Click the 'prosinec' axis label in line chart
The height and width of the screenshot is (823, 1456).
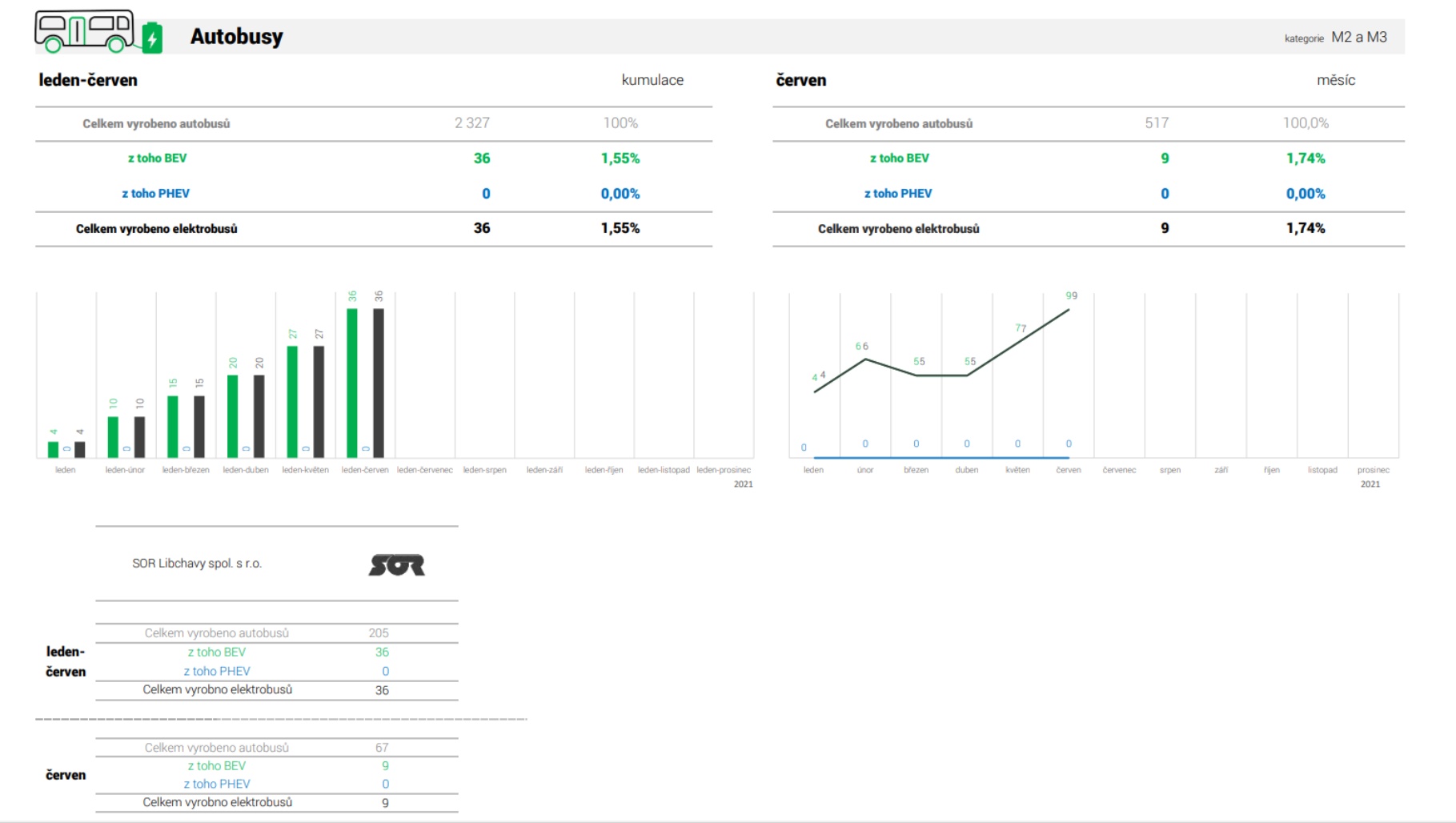[1373, 470]
